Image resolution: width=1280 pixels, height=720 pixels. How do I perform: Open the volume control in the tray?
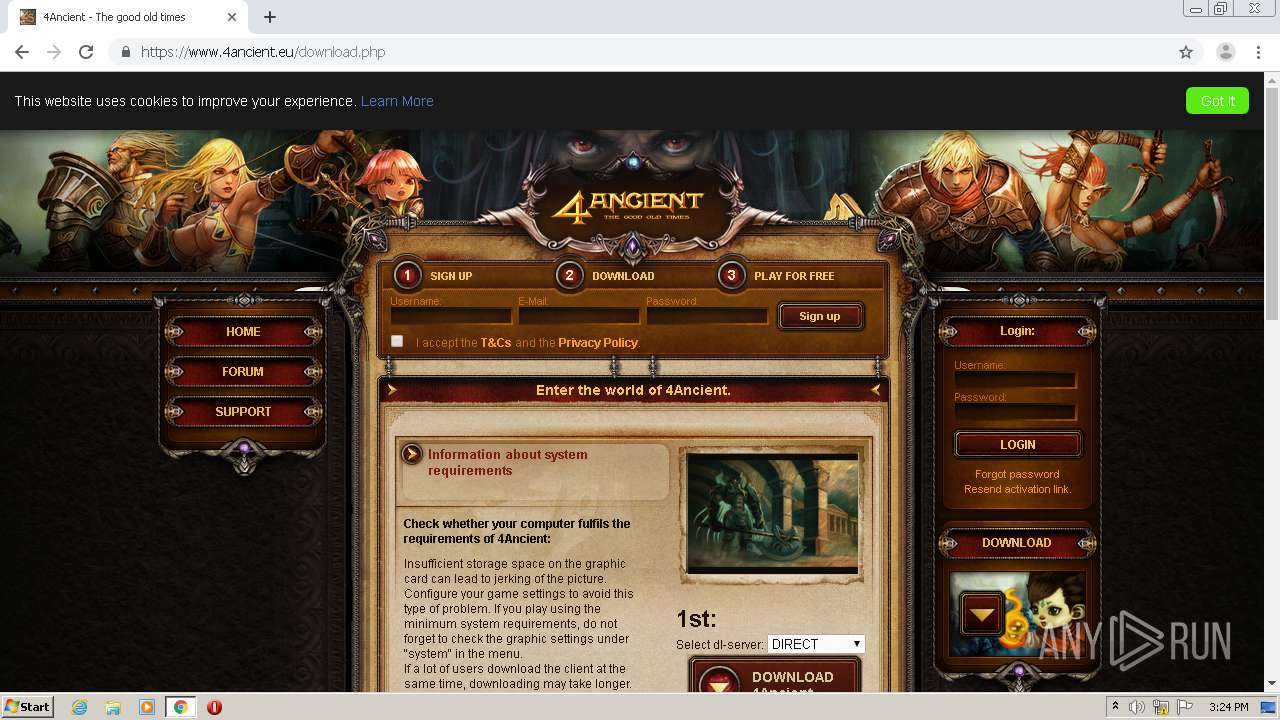tap(1137, 707)
